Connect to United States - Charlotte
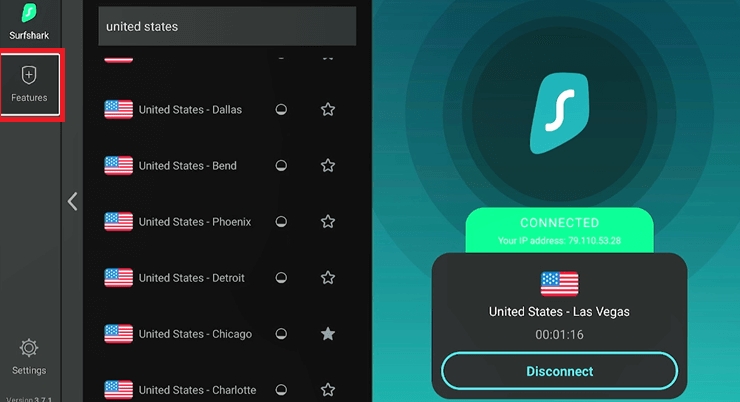 click(196, 390)
